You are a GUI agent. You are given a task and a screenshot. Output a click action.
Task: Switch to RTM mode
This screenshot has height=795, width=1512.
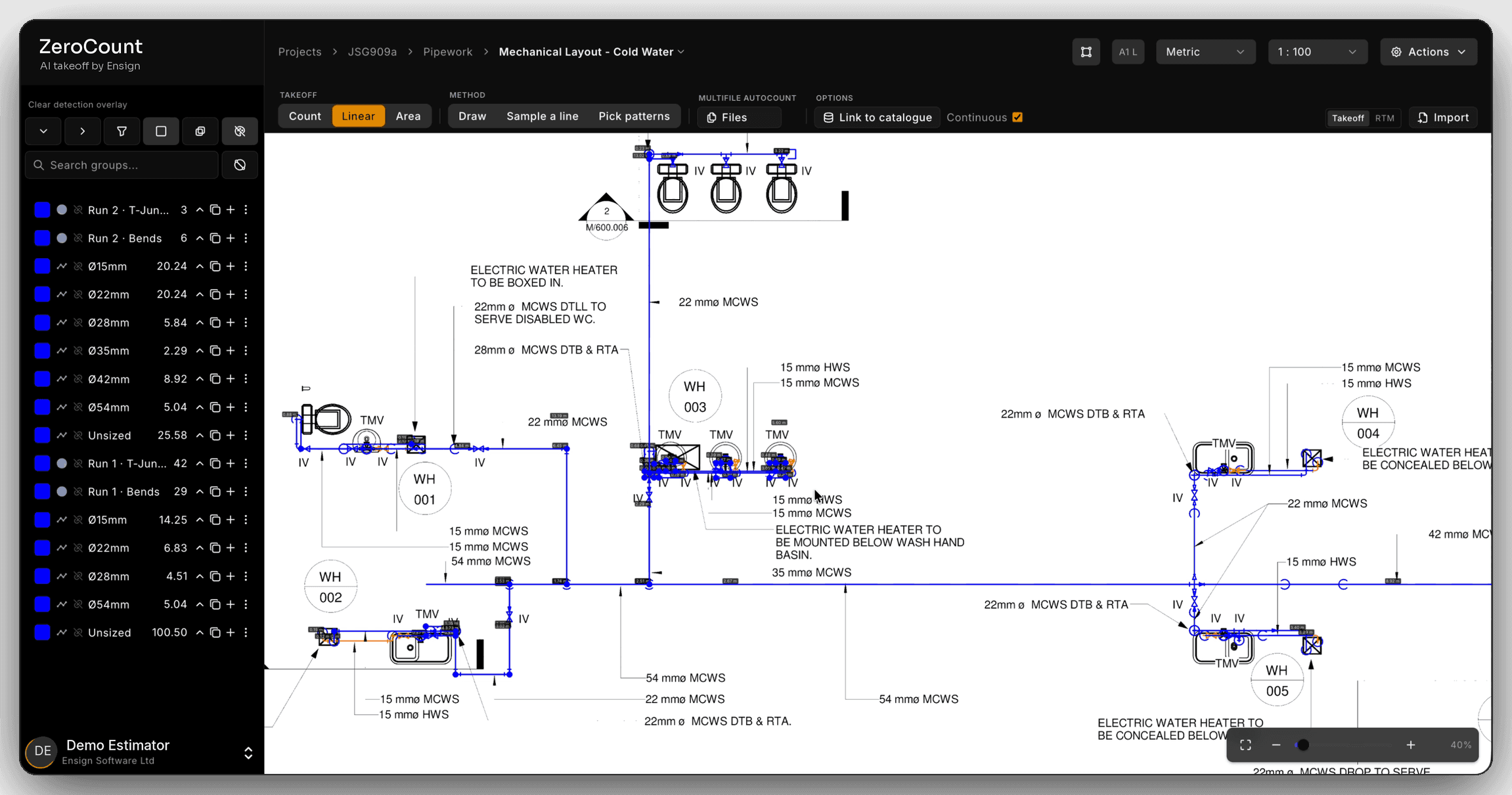(x=1385, y=118)
